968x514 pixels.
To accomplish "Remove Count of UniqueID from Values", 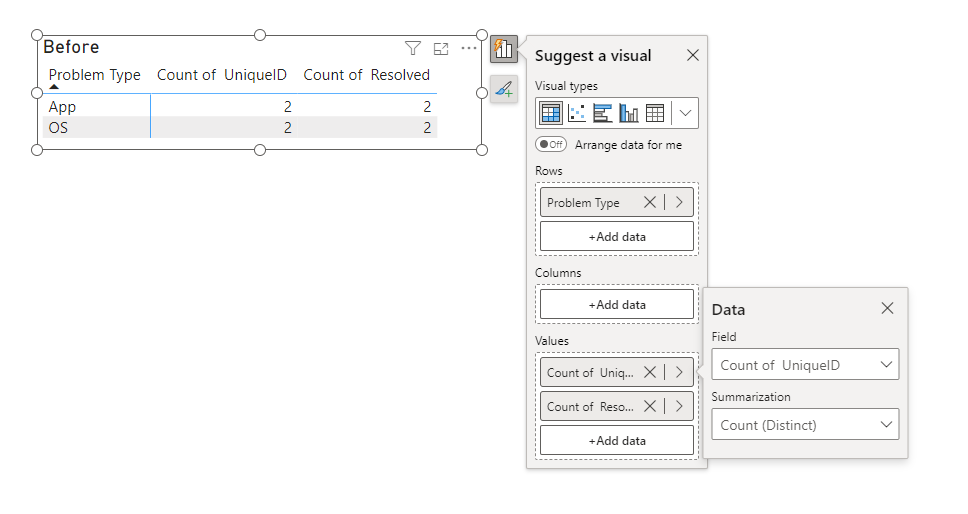I will click(649, 372).
